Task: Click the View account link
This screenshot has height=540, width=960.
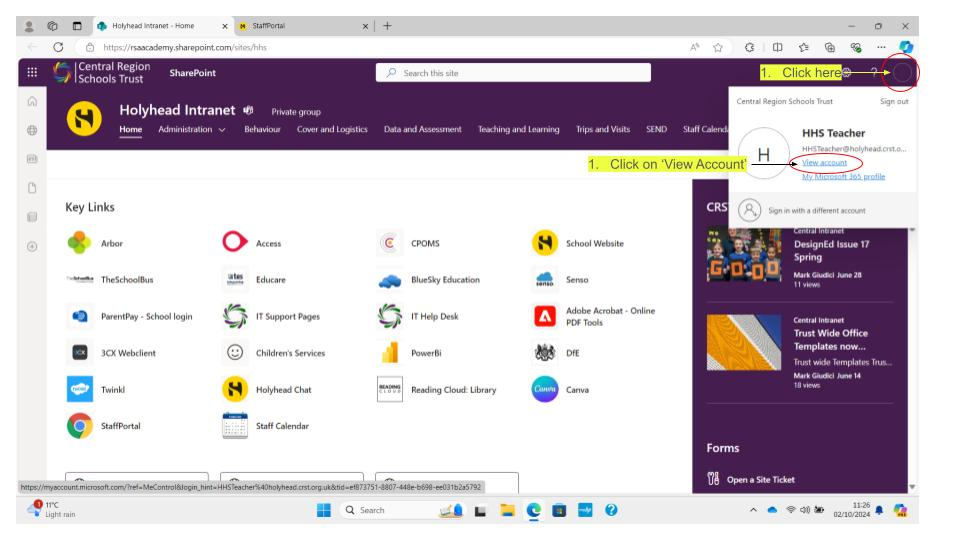Action: point(824,163)
